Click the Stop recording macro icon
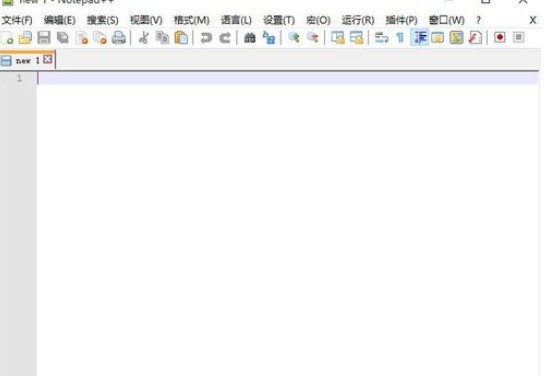 coord(519,37)
